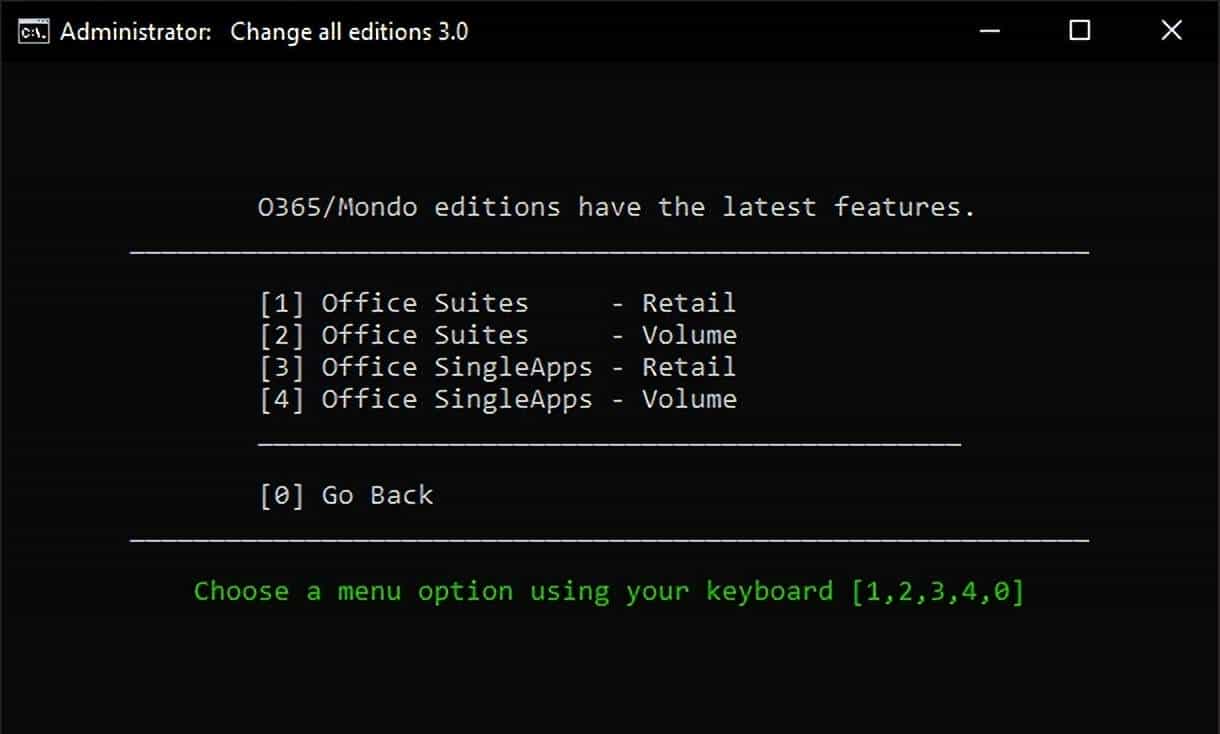Screen dimensions: 1220x734
Task: Click the green keyboard prompt message
Action: [x=610, y=590]
